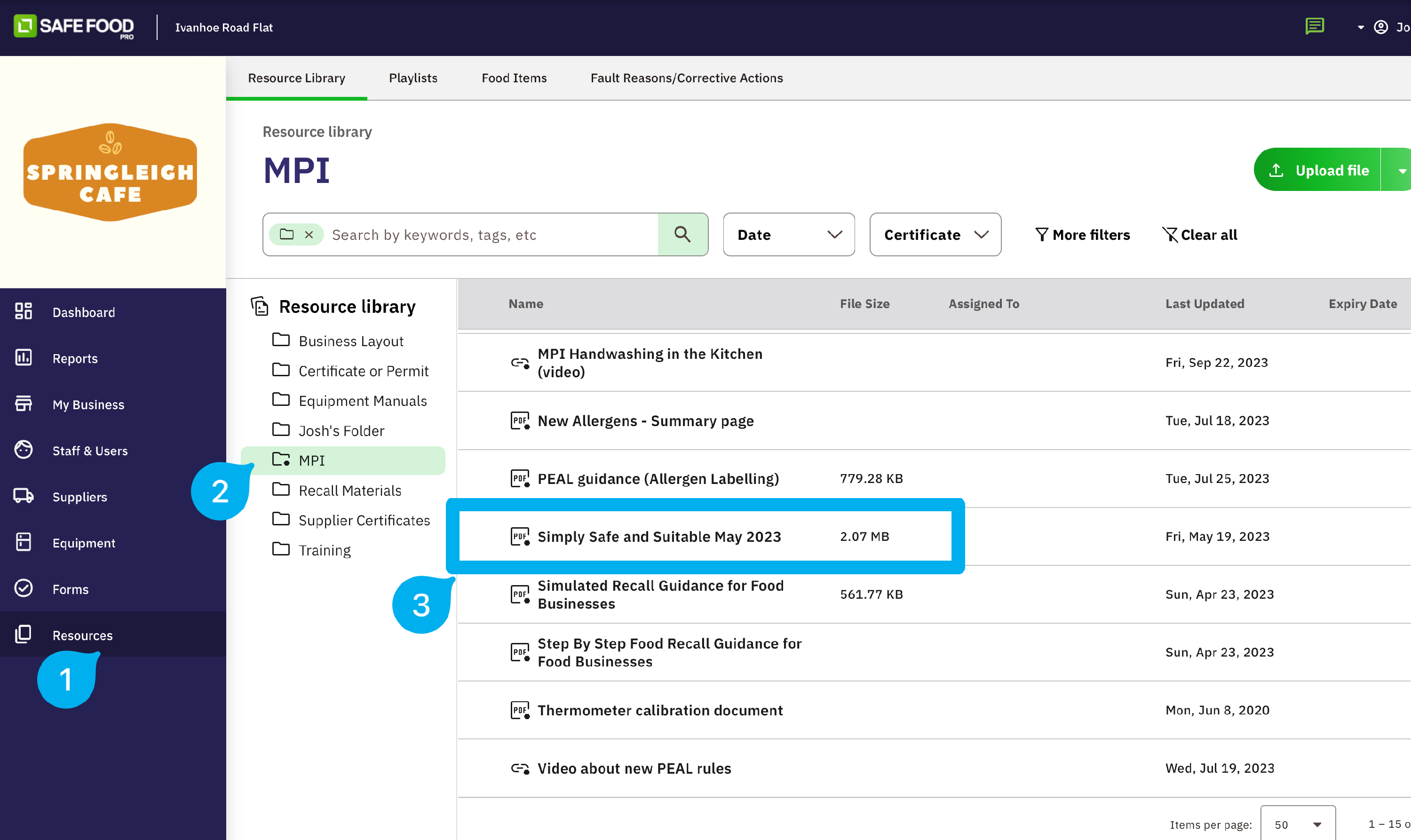Viewport: 1411px width, 840px height.
Task: Open the Dashboard sidebar icon
Action: (x=23, y=311)
